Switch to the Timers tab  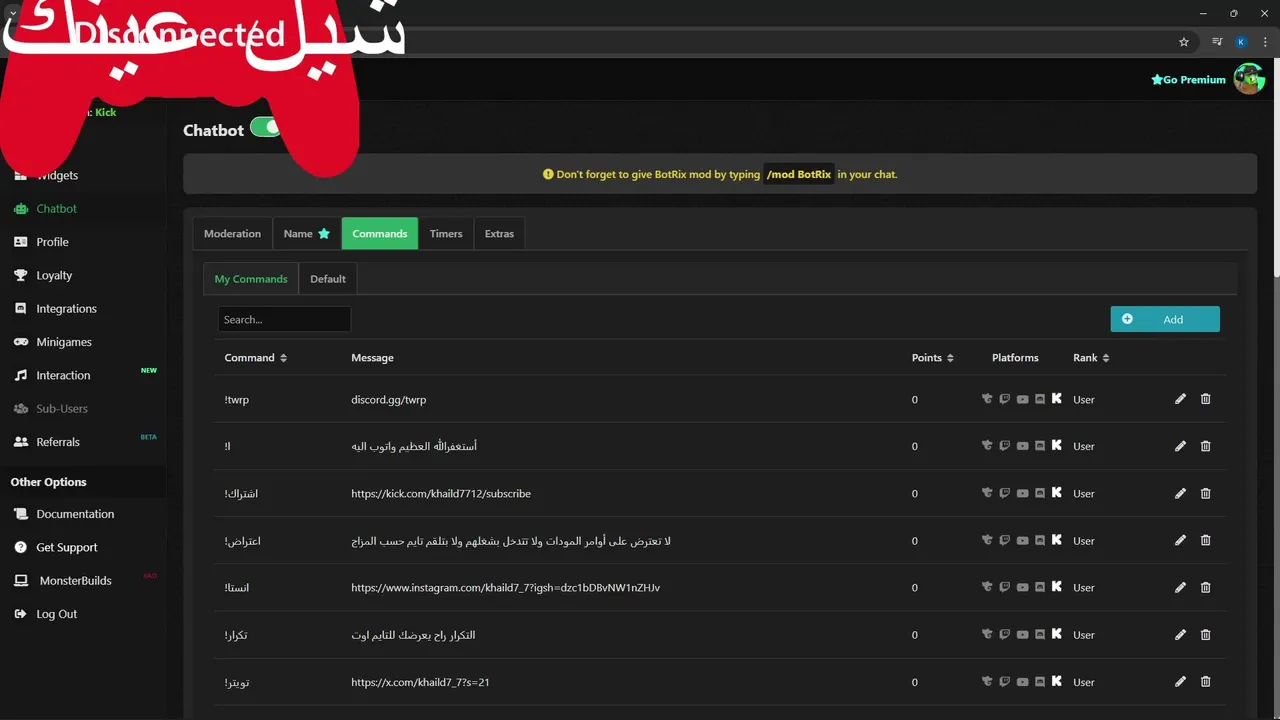point(446,233)
